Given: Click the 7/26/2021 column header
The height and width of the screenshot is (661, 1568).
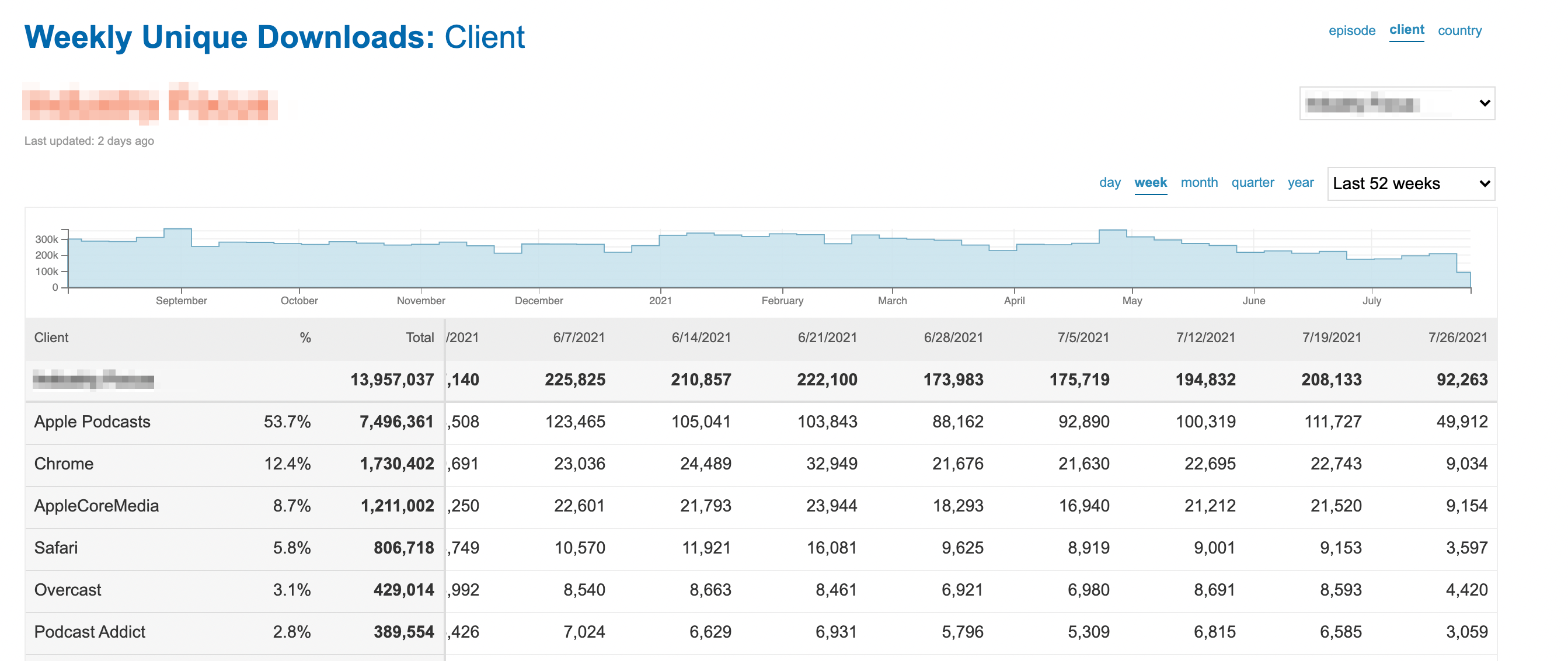Looking at the screenshot, I should click(x=1457, y=338).
